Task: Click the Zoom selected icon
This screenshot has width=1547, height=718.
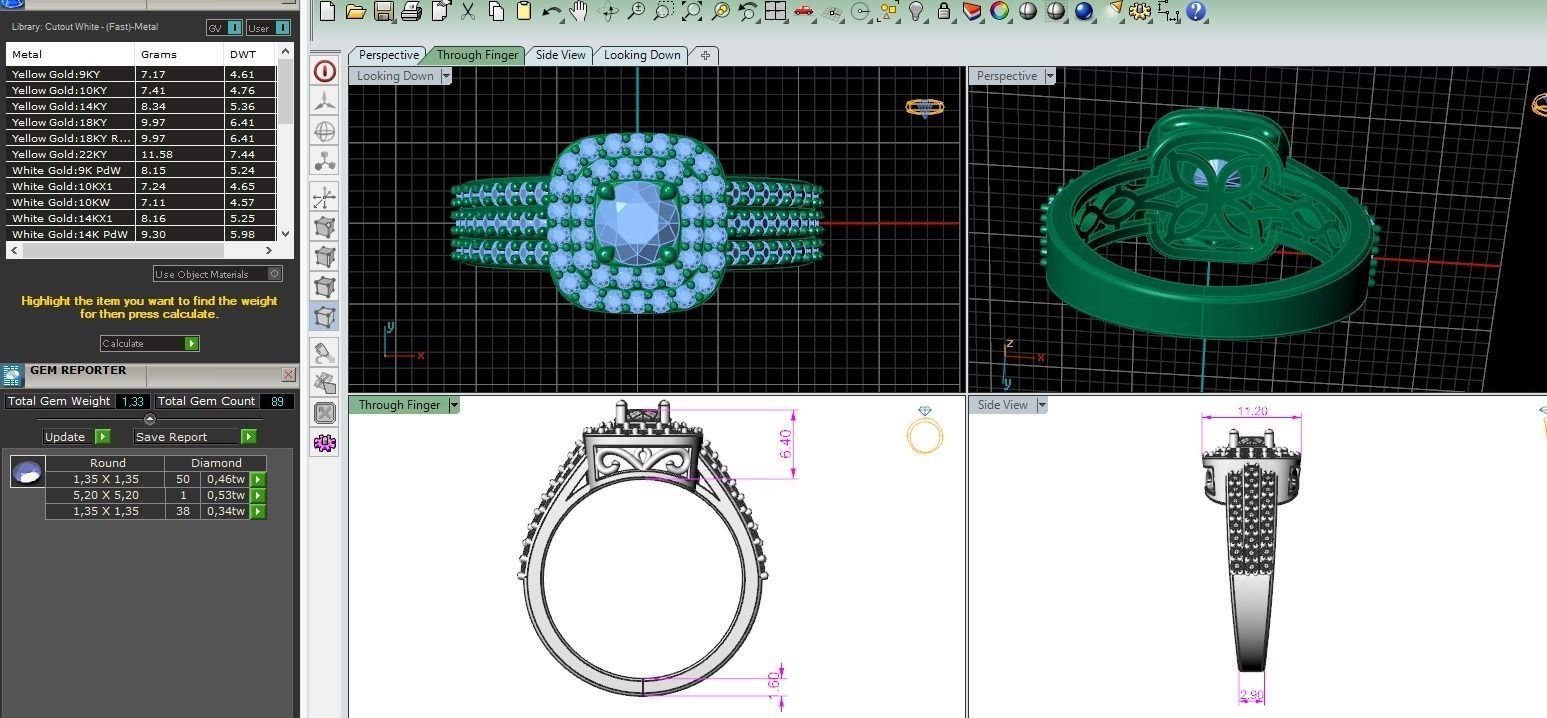Action: (720, 12)
